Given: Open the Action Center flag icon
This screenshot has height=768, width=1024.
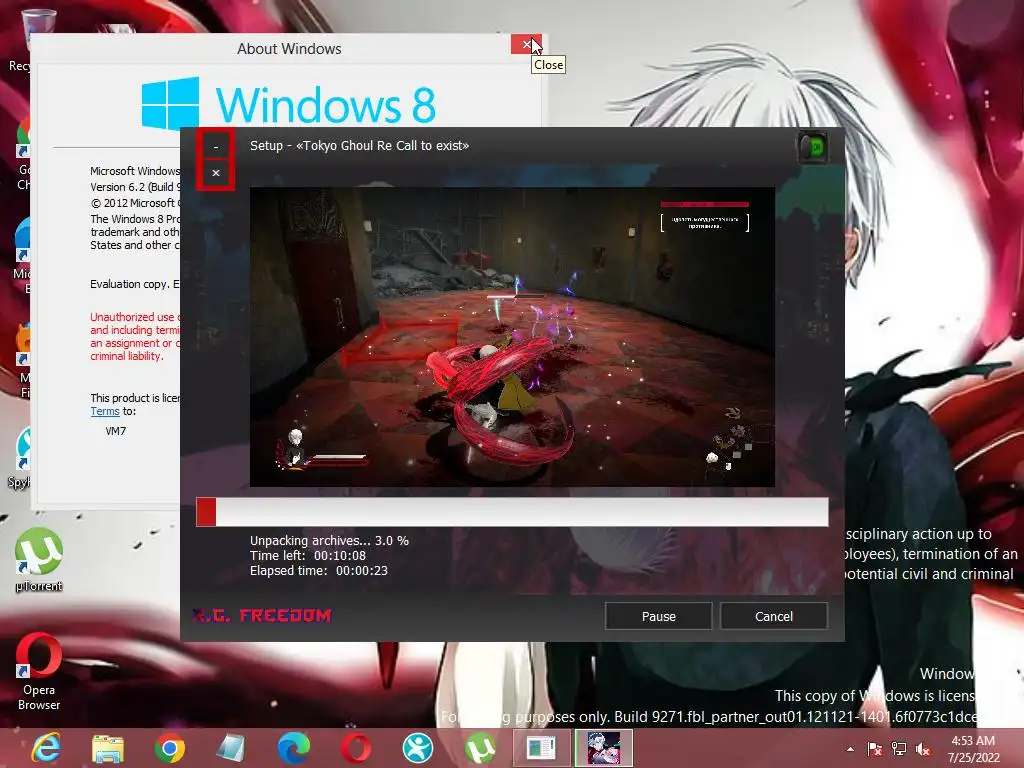Looking at the screenshot, I should click(874, 749).
